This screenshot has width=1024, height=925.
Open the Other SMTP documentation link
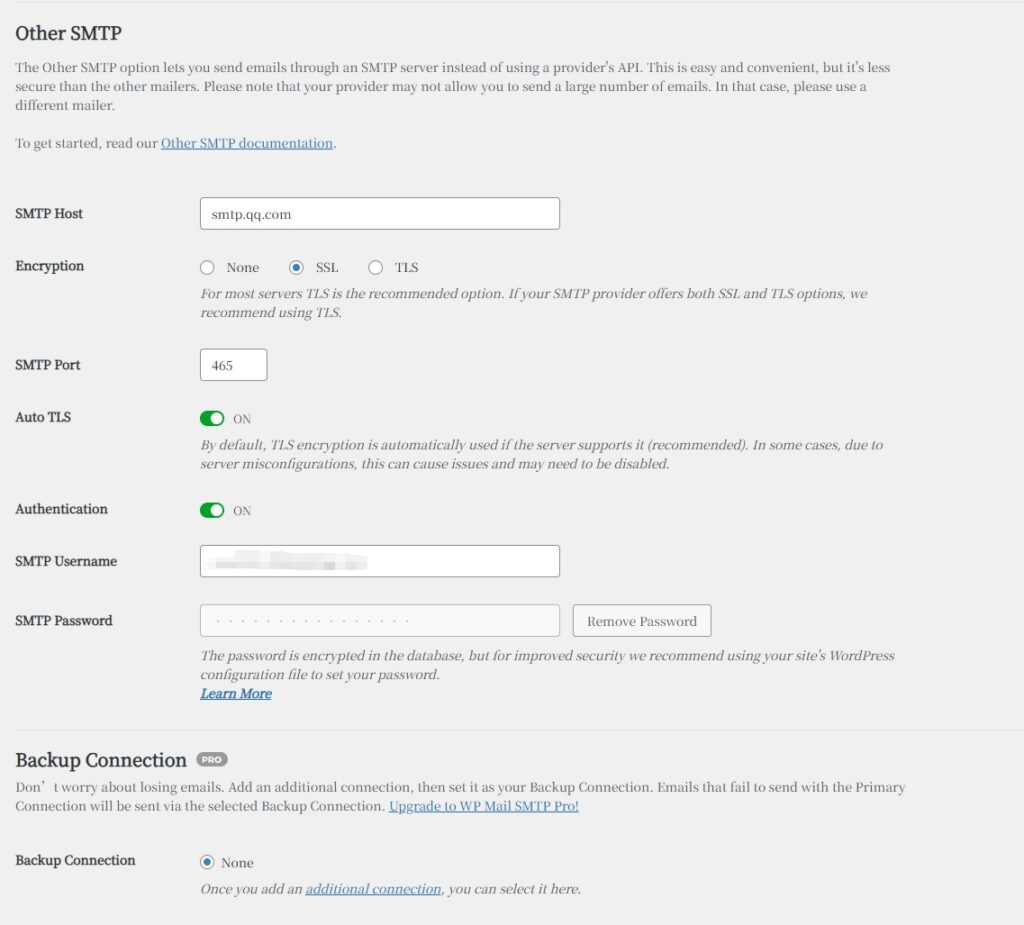(x=246, y=143)
